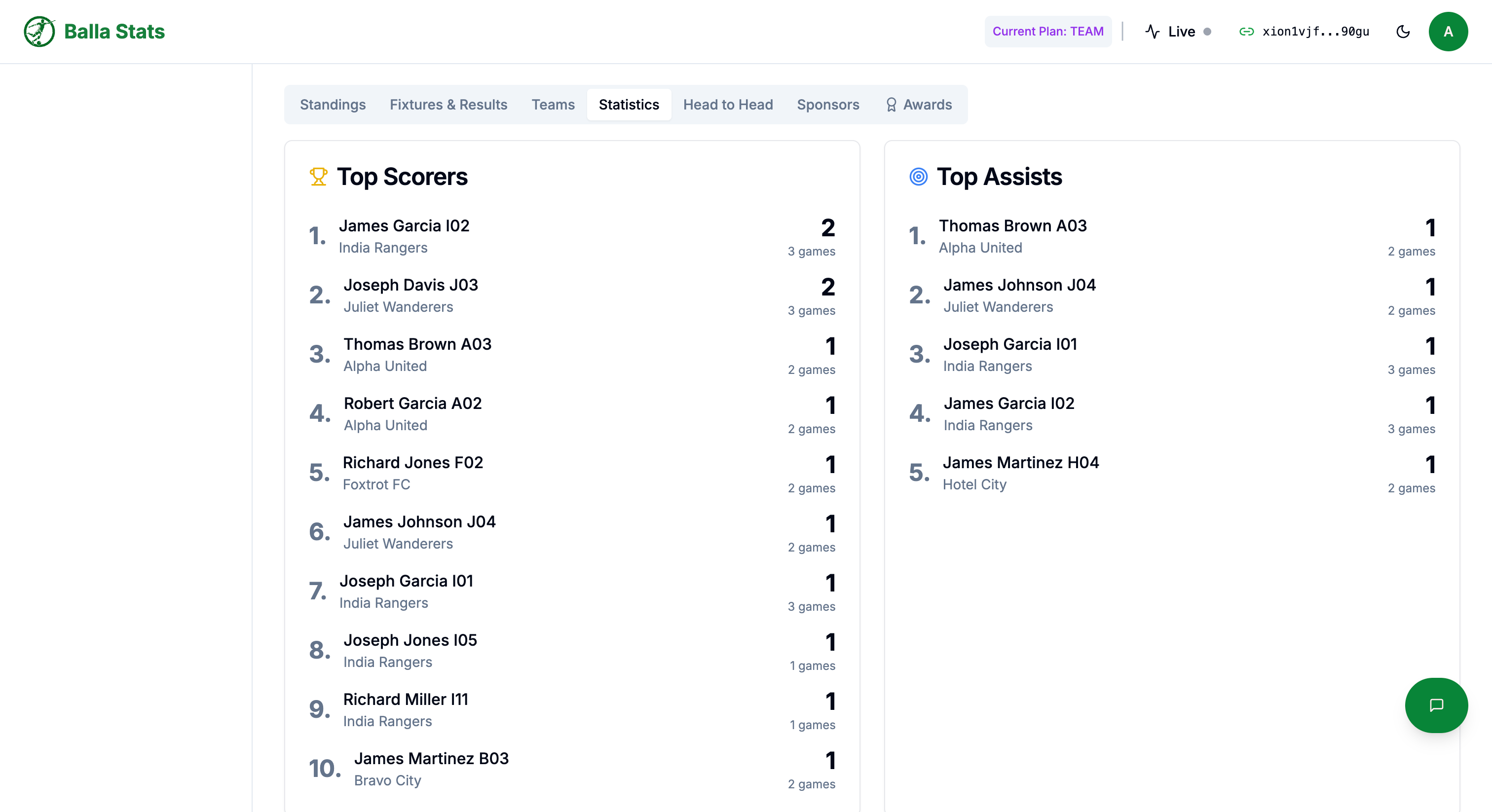Click the Current Plan: TEAM badge
Screen dimensions: 1492x812
click(1048, 31)
